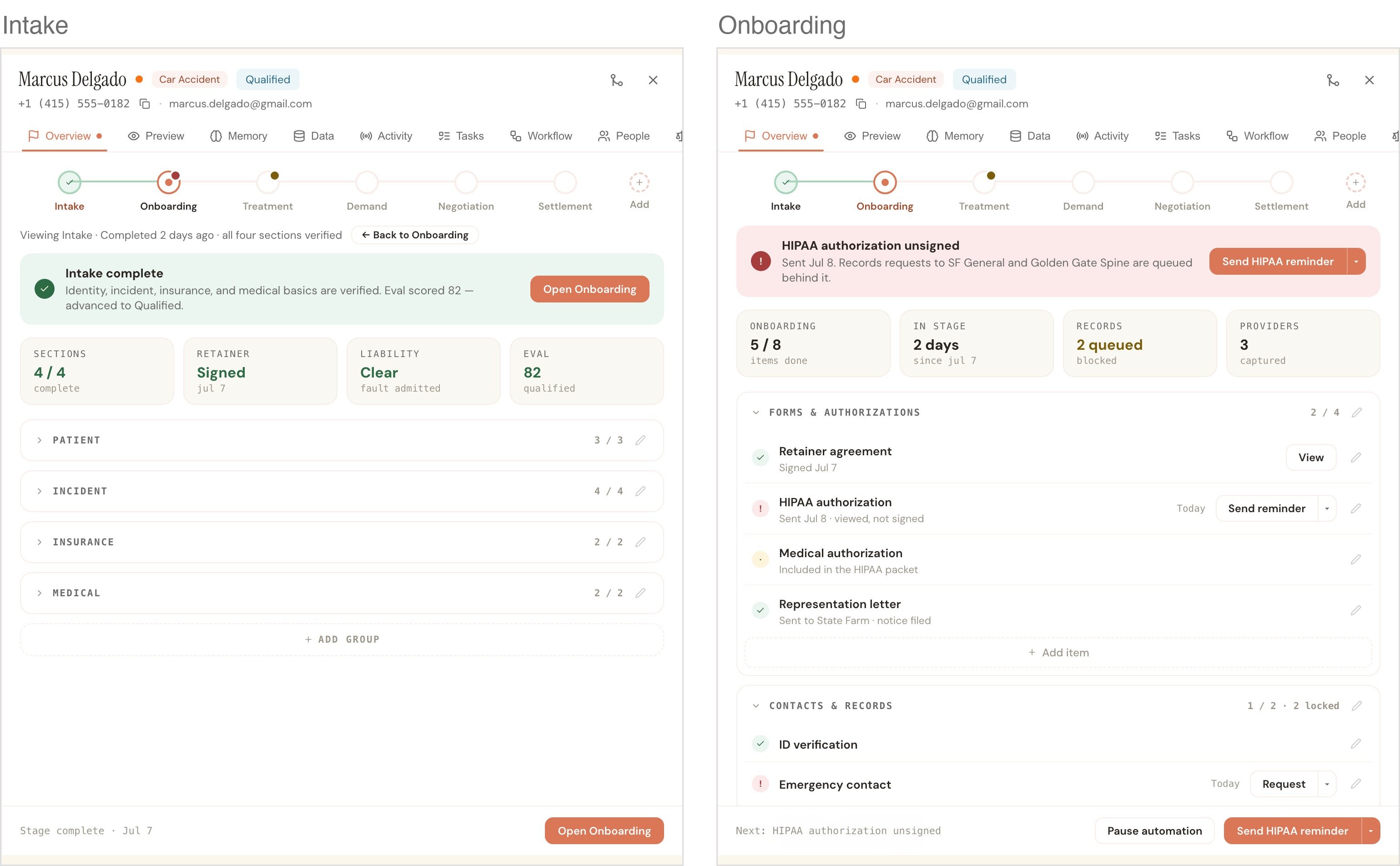Open branch icon in Onboarding panel header
Screen dimensions: 1400x866
click(1333, 80)
